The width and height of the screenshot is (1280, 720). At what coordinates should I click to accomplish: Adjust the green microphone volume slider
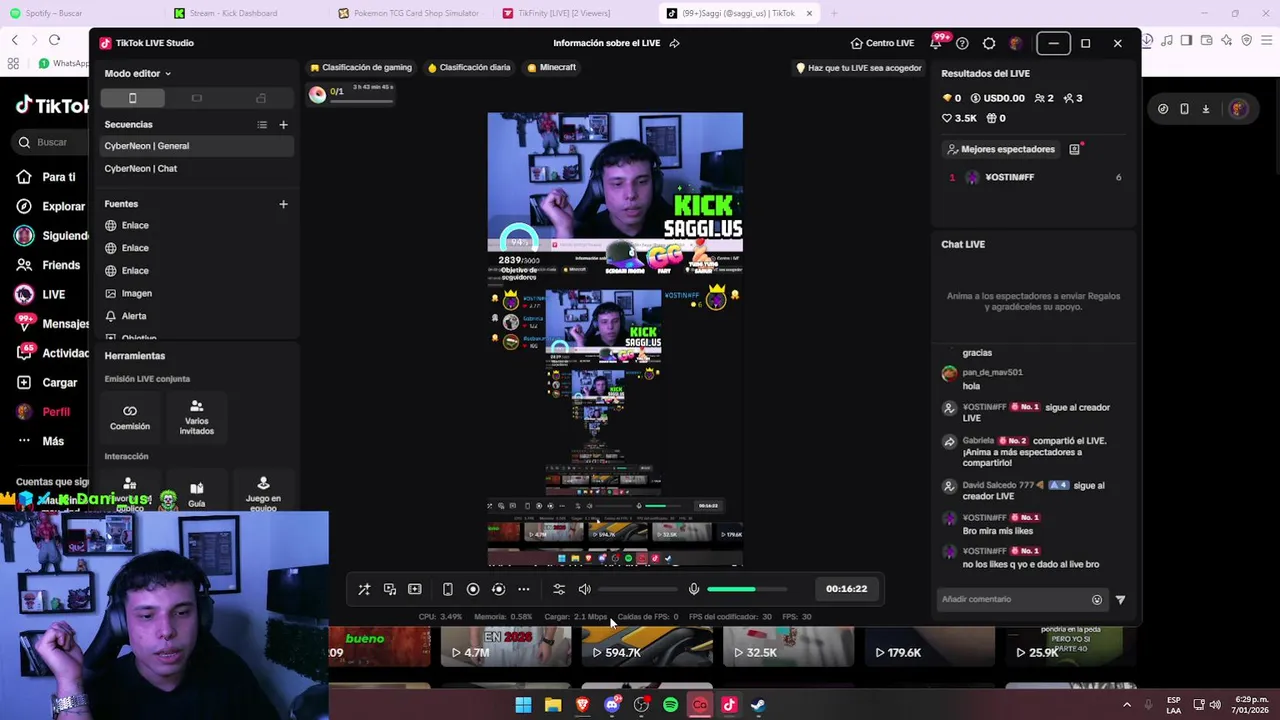click(x=746, y=589)
